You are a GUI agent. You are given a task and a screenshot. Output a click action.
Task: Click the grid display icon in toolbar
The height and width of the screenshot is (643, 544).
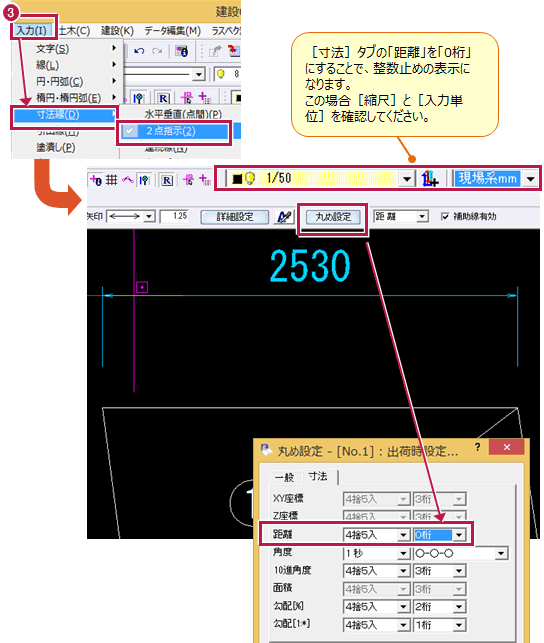pyautogui.click(x=112, y=180)
